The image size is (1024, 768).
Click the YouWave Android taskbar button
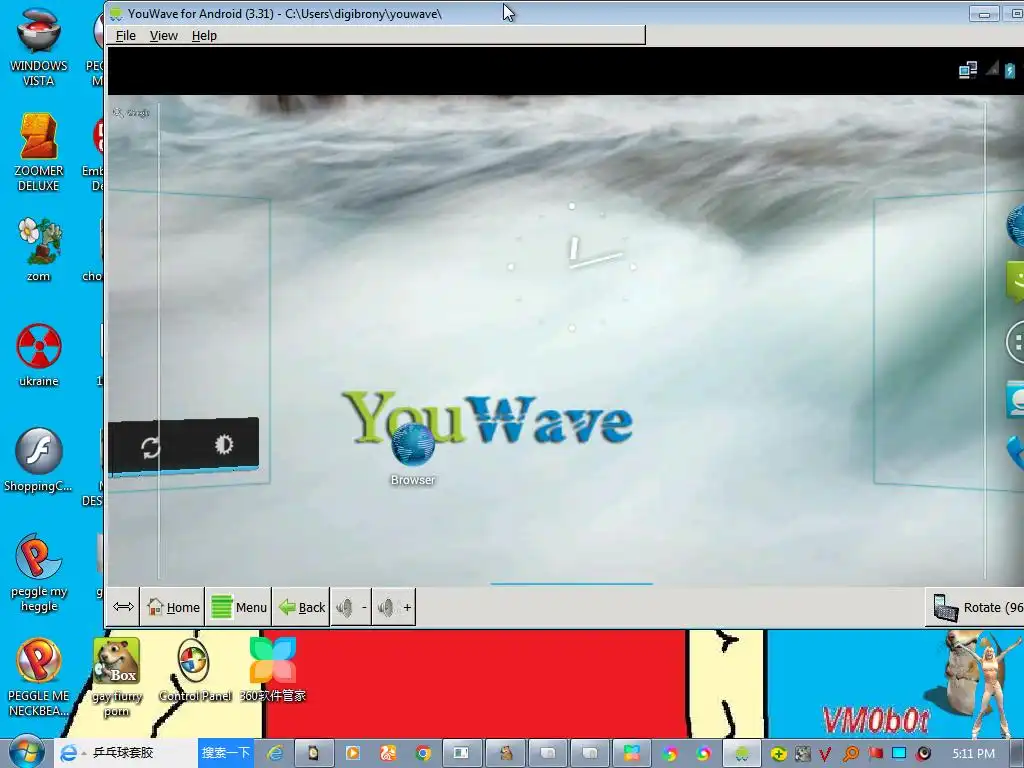(742, 754)
